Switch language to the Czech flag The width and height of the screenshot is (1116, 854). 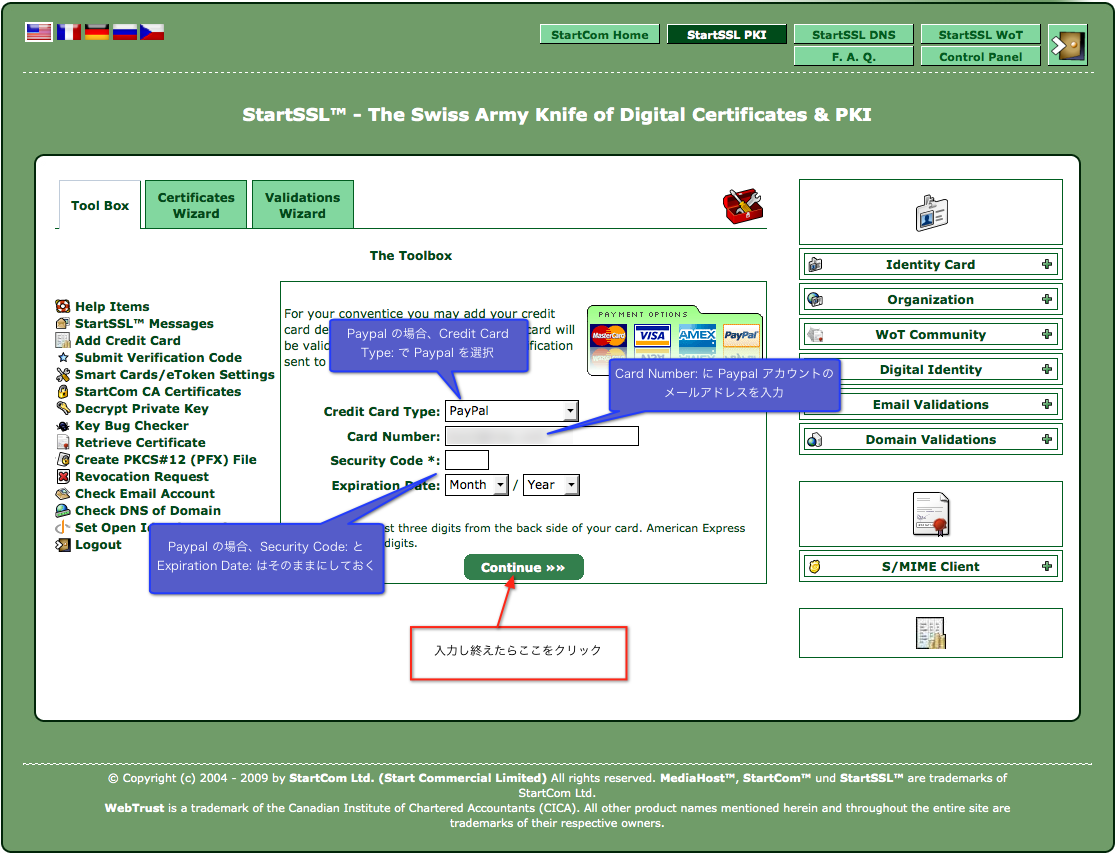[x=152, y=32]
